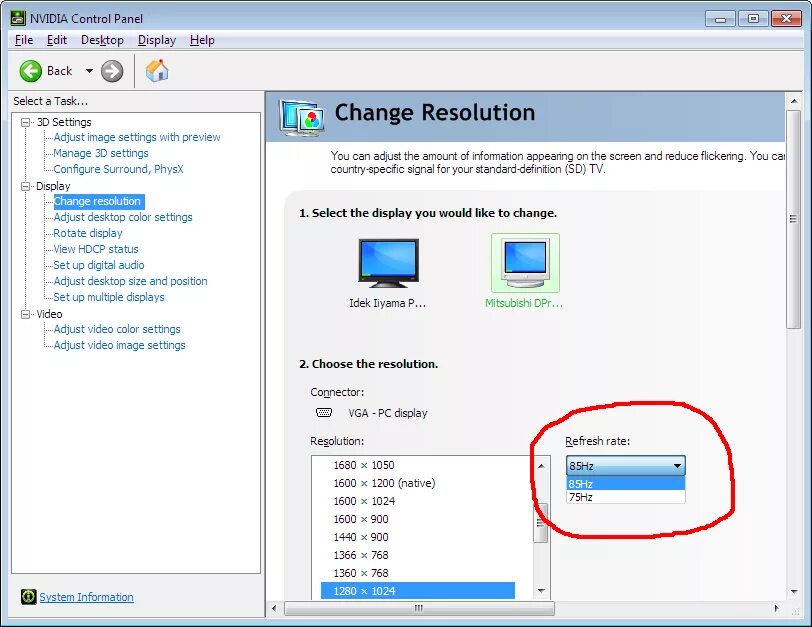Screen dimensions: 812x627
Task: Click the grey Forward arrow icon
Action: coord(112,71)
